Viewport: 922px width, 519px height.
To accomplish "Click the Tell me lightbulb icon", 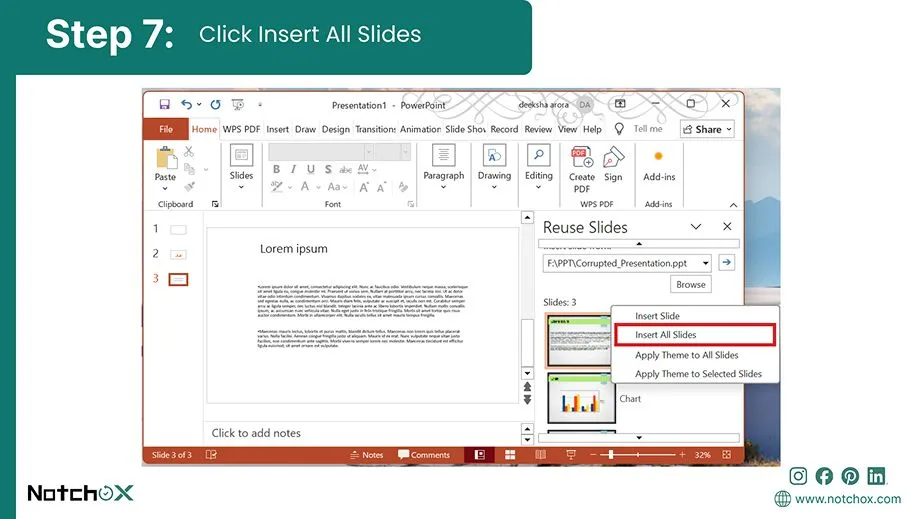I will click(619, 129).
